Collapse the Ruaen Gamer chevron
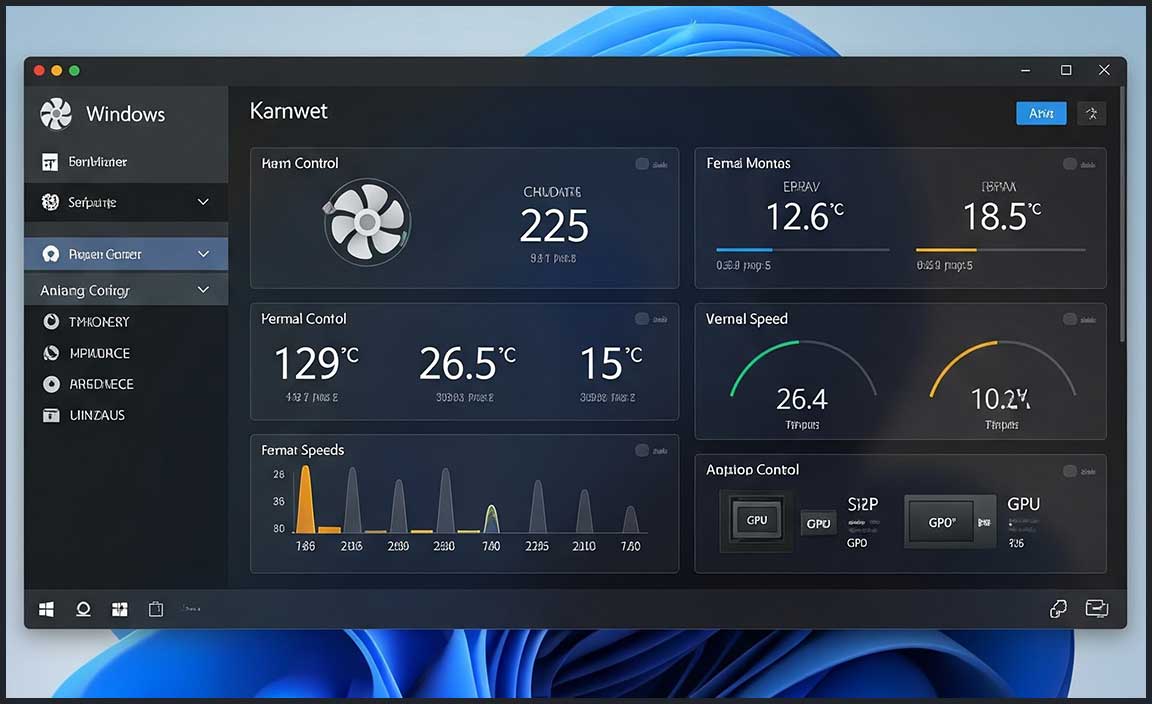Screen dimensions: 1152x704 point(204,254)
